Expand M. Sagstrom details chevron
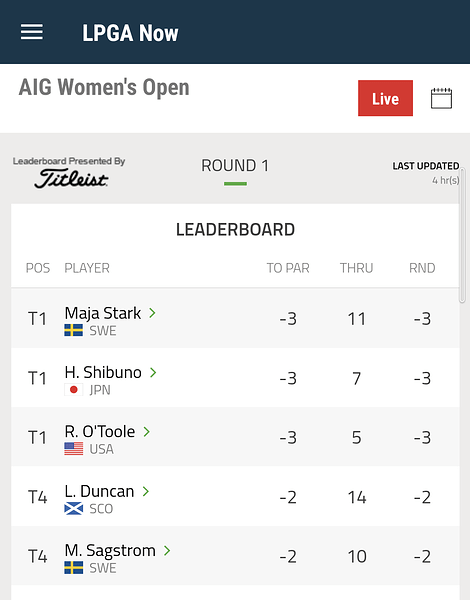The image size is (470, 600). [x=167, y=550]
